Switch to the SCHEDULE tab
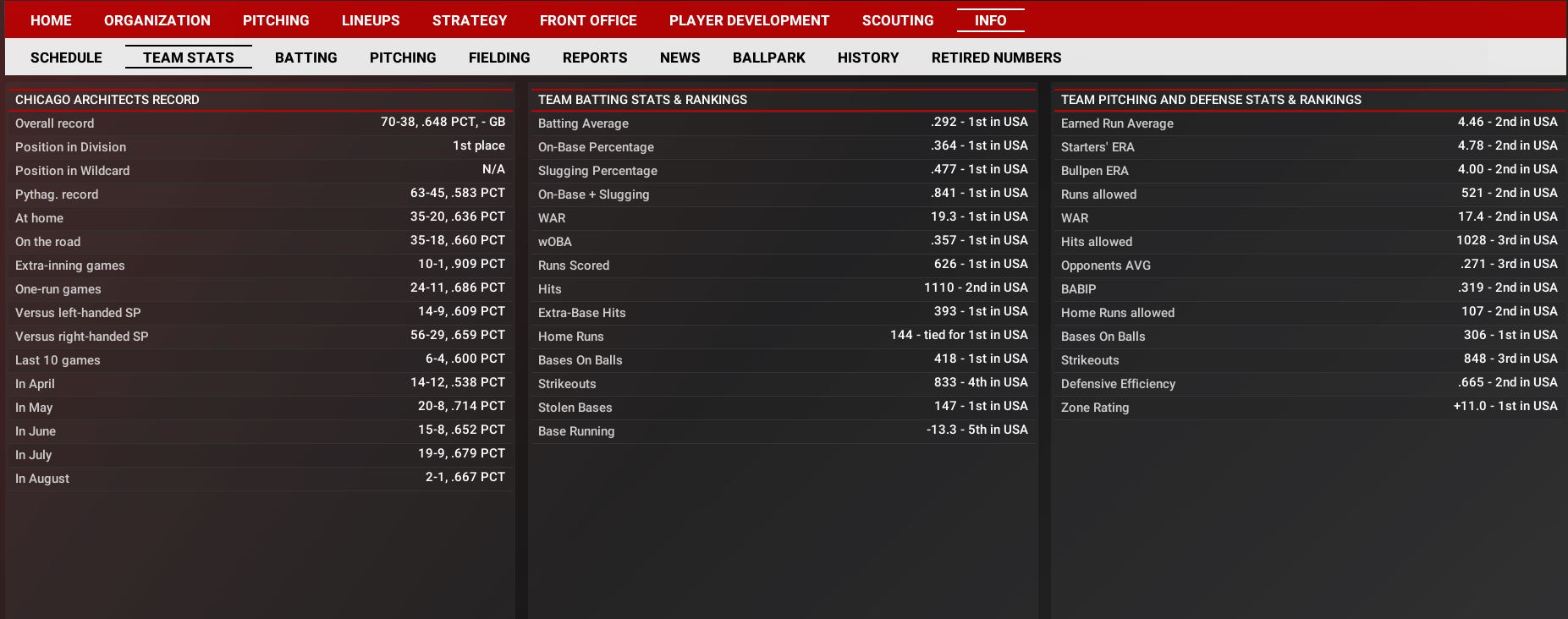 66,58
